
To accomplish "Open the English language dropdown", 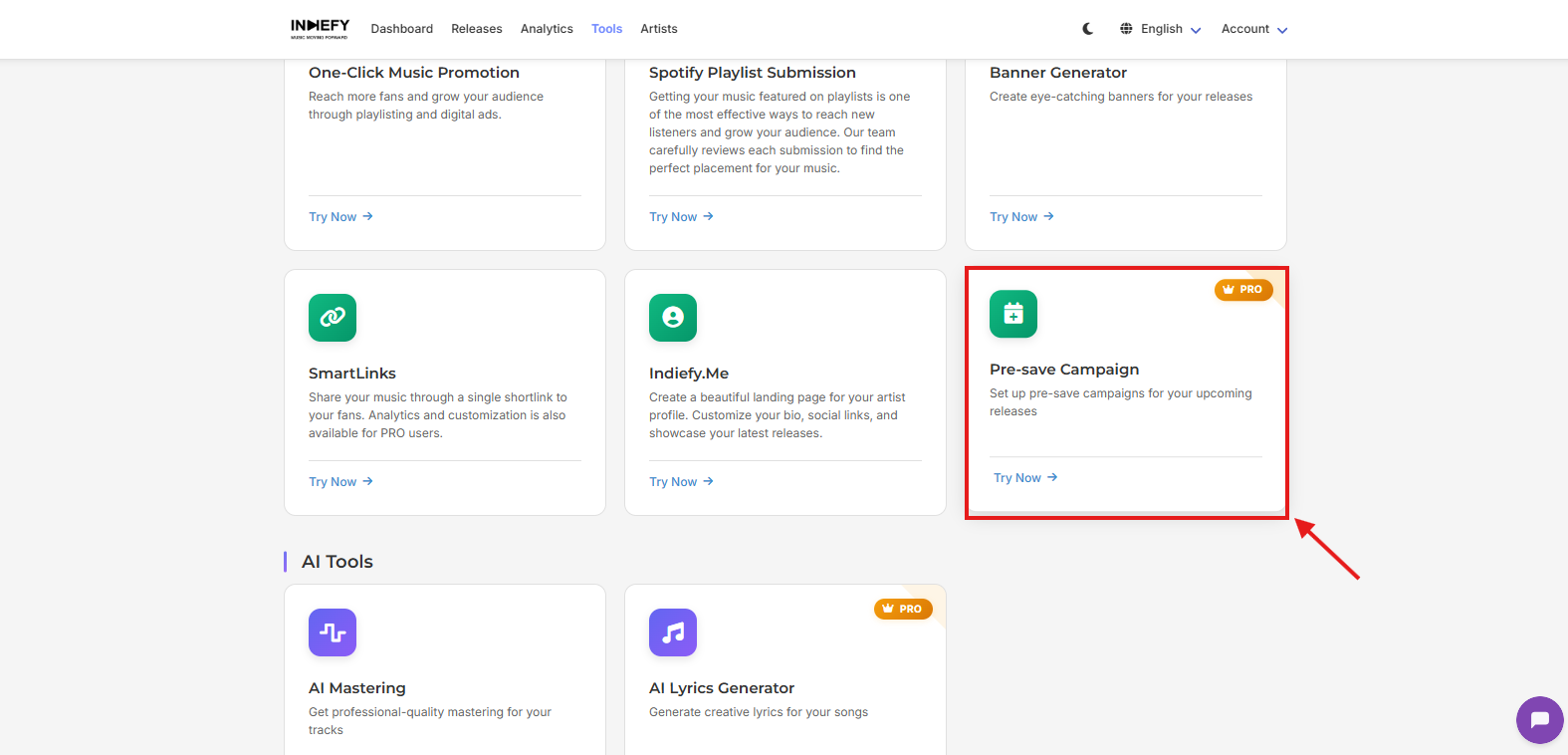I will point(1170,29).
